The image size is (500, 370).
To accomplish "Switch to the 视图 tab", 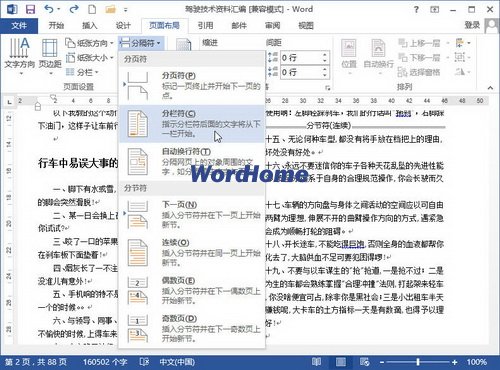I will pyautogui.click(x=306, y=25).
